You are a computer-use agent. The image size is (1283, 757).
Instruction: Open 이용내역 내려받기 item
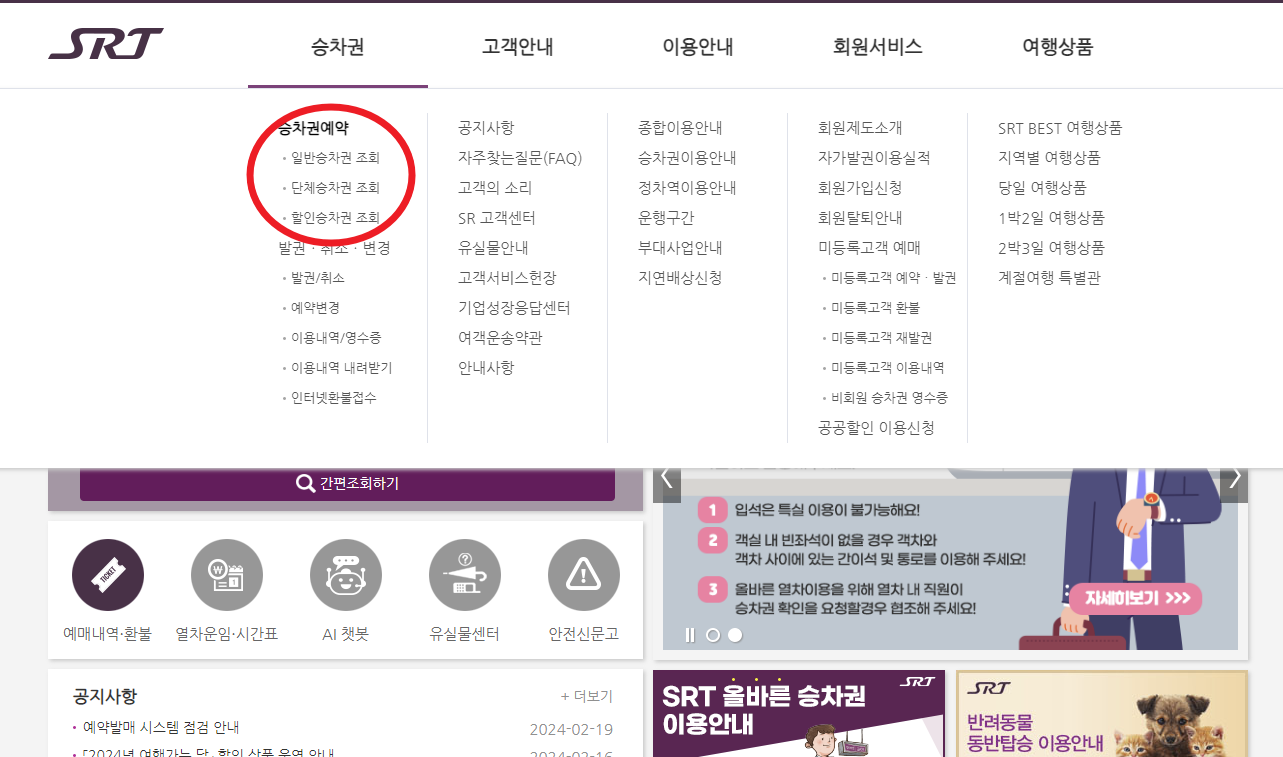pos(341,368)
